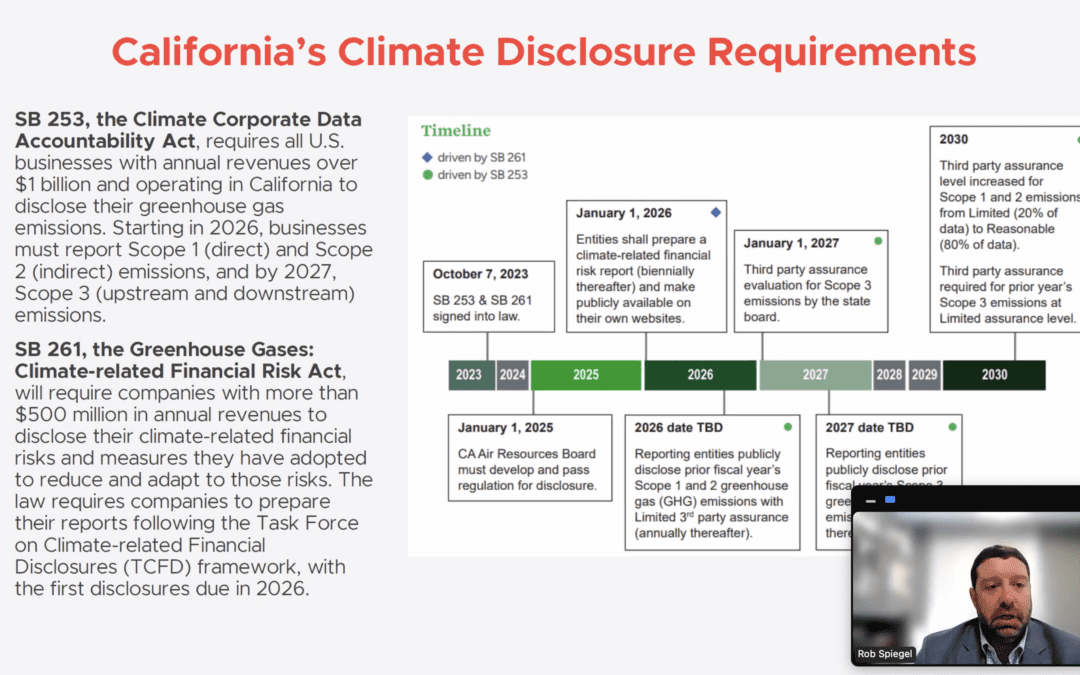Screen dimensions: 1080x675
Task: Click the text '$1 billion and operating in California to'
Action: (x=186, y=184)
